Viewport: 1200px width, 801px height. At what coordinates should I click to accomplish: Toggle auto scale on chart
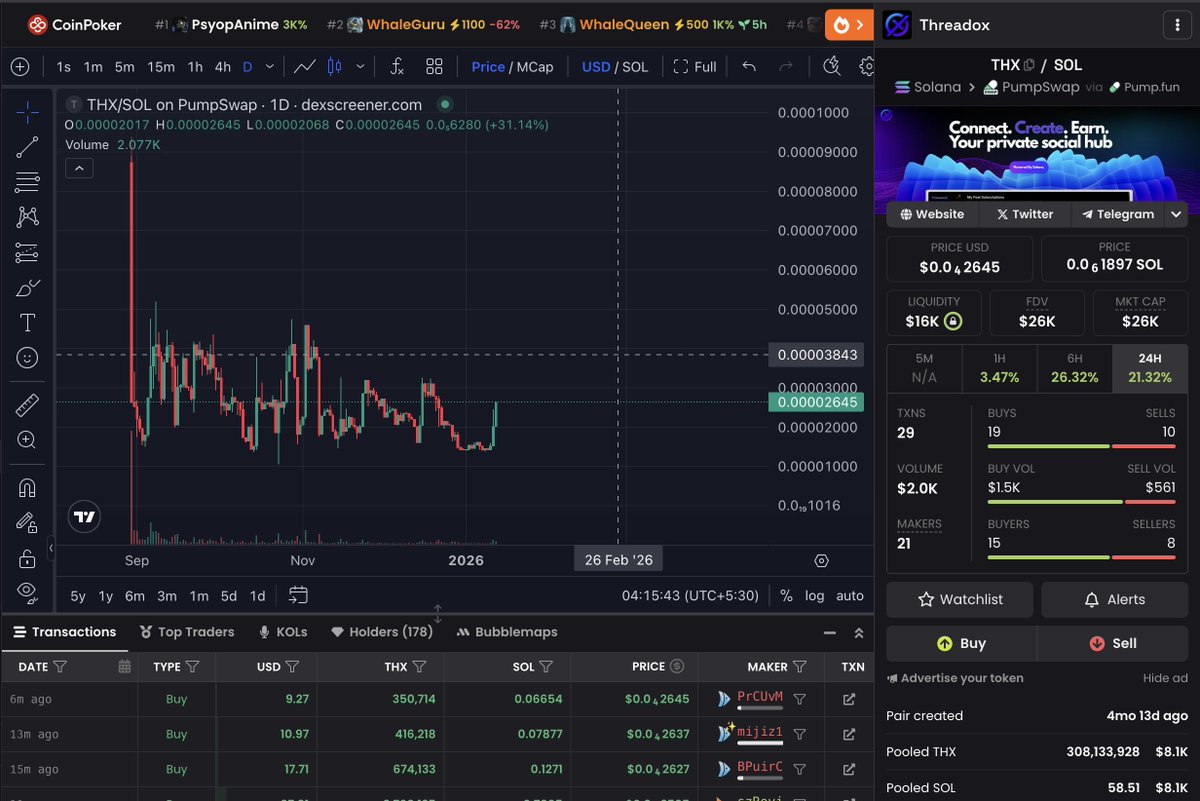[x=850, y=596]
